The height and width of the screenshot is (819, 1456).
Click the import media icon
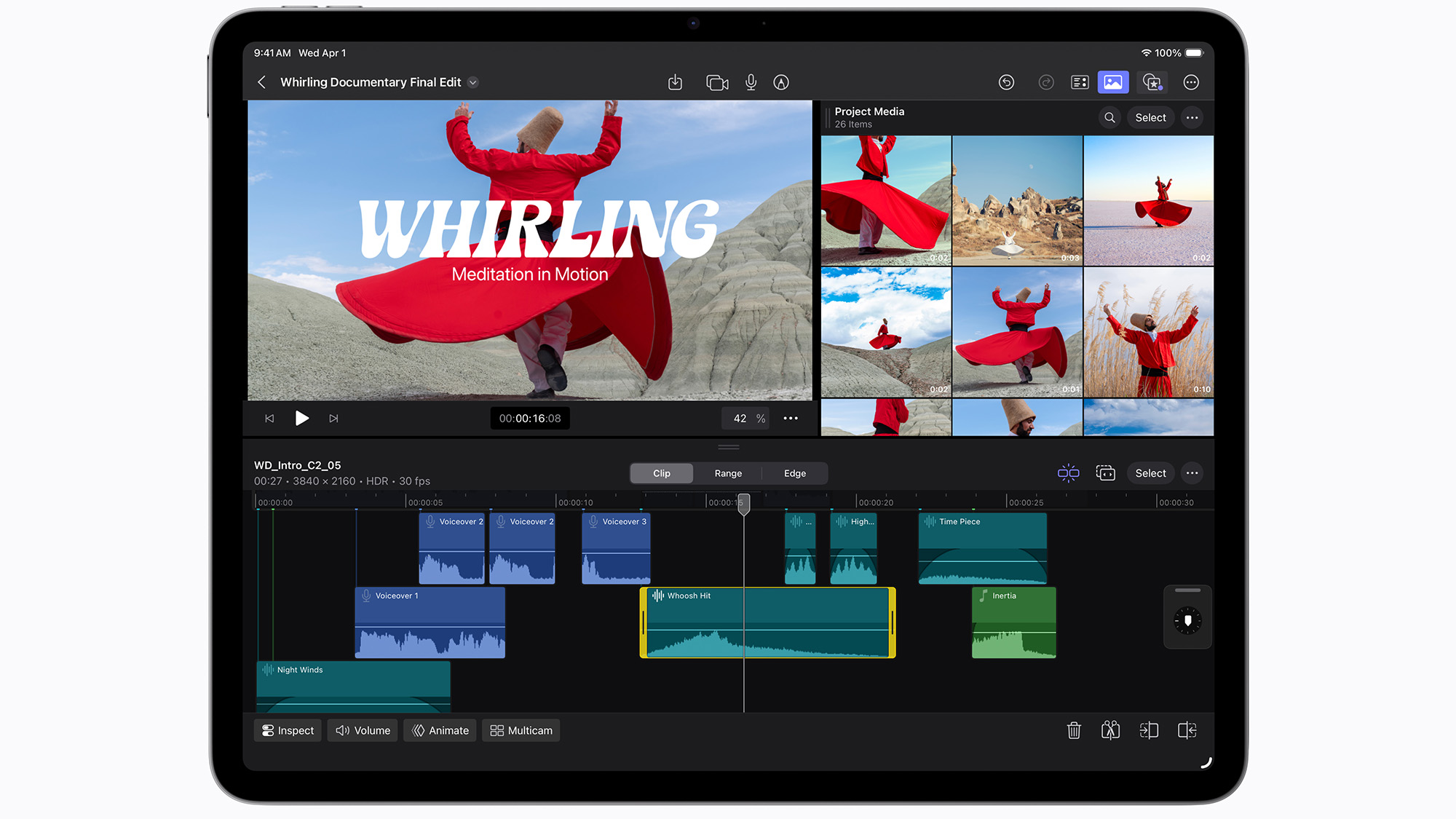(675, 82)
